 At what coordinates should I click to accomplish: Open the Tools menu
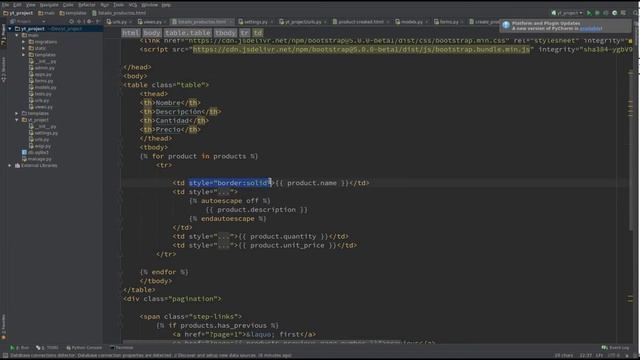(118, 5)
